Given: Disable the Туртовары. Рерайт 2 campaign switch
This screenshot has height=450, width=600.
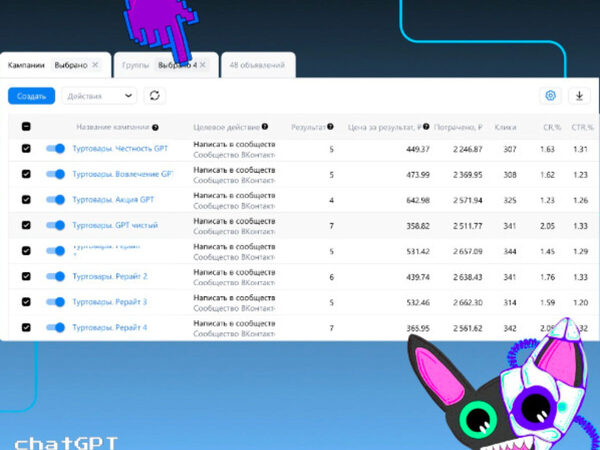Looking at the screenshot, I should [56, 276].
